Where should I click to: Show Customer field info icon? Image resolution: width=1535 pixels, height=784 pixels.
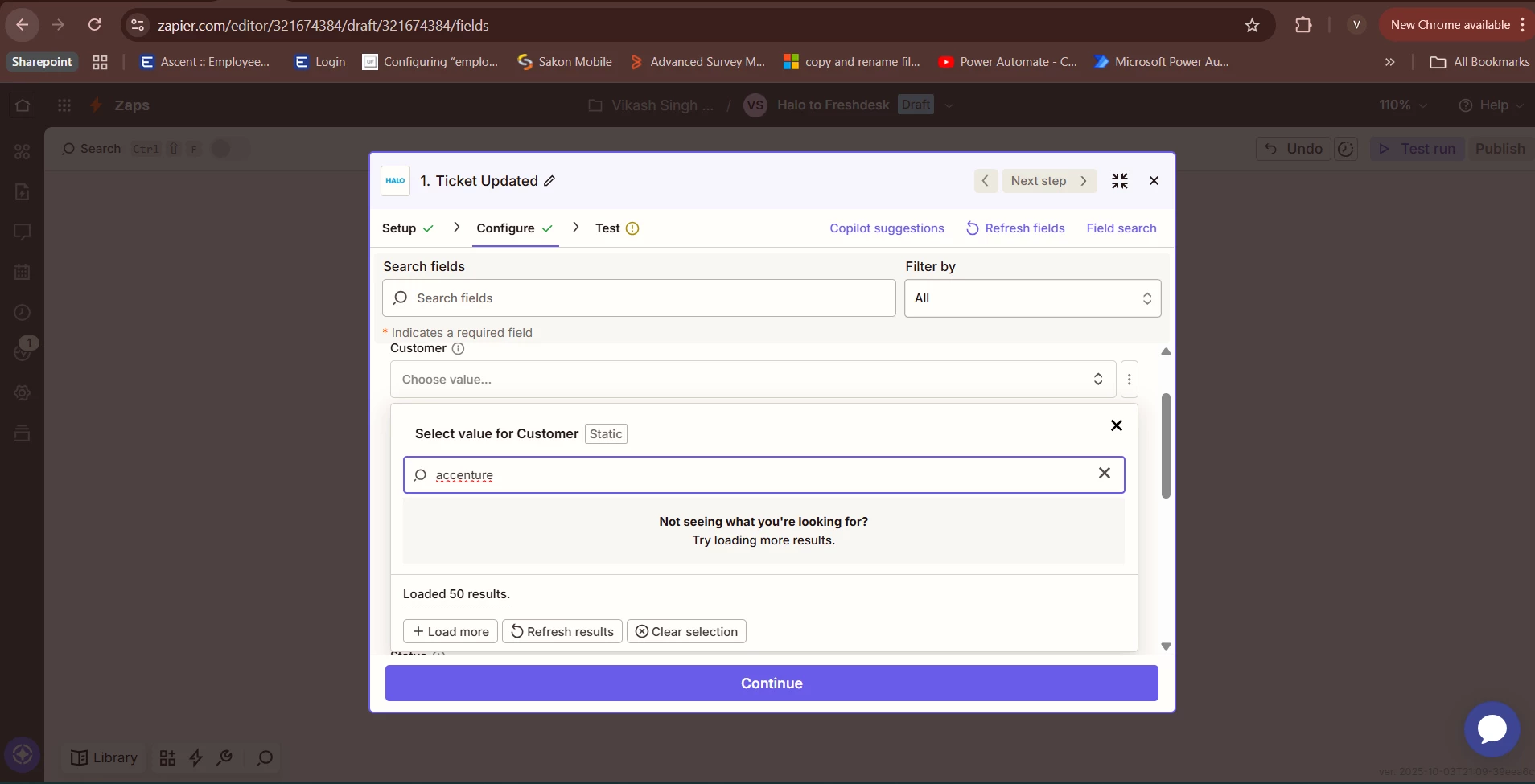[458, 349]
